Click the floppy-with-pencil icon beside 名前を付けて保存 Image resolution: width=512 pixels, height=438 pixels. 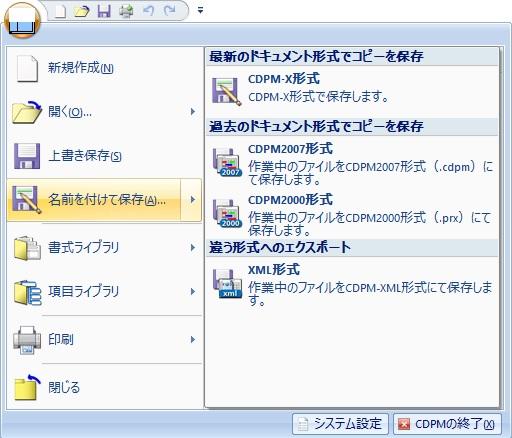[27, 200]
